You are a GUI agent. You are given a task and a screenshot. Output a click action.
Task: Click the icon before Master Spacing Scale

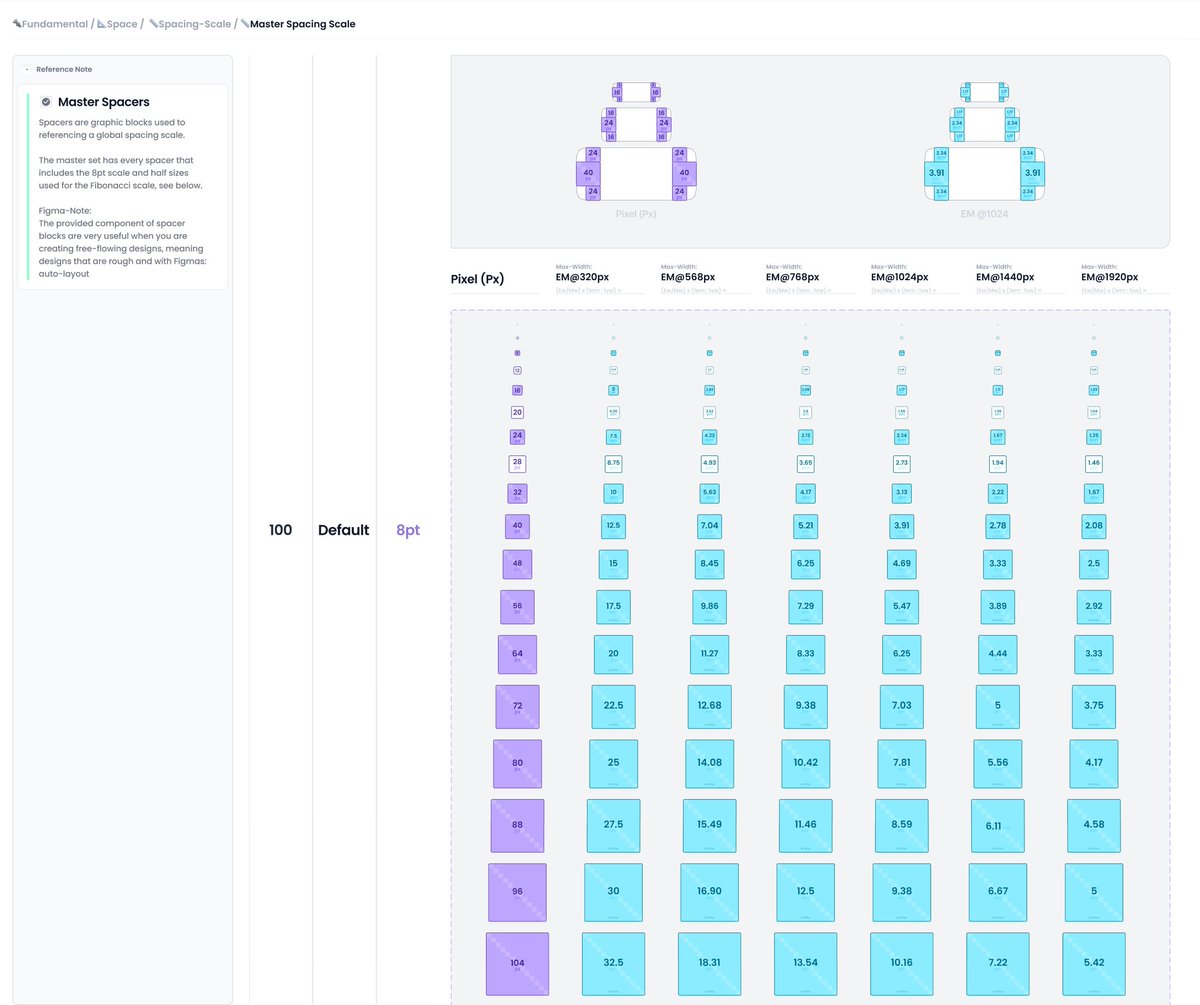244,24
